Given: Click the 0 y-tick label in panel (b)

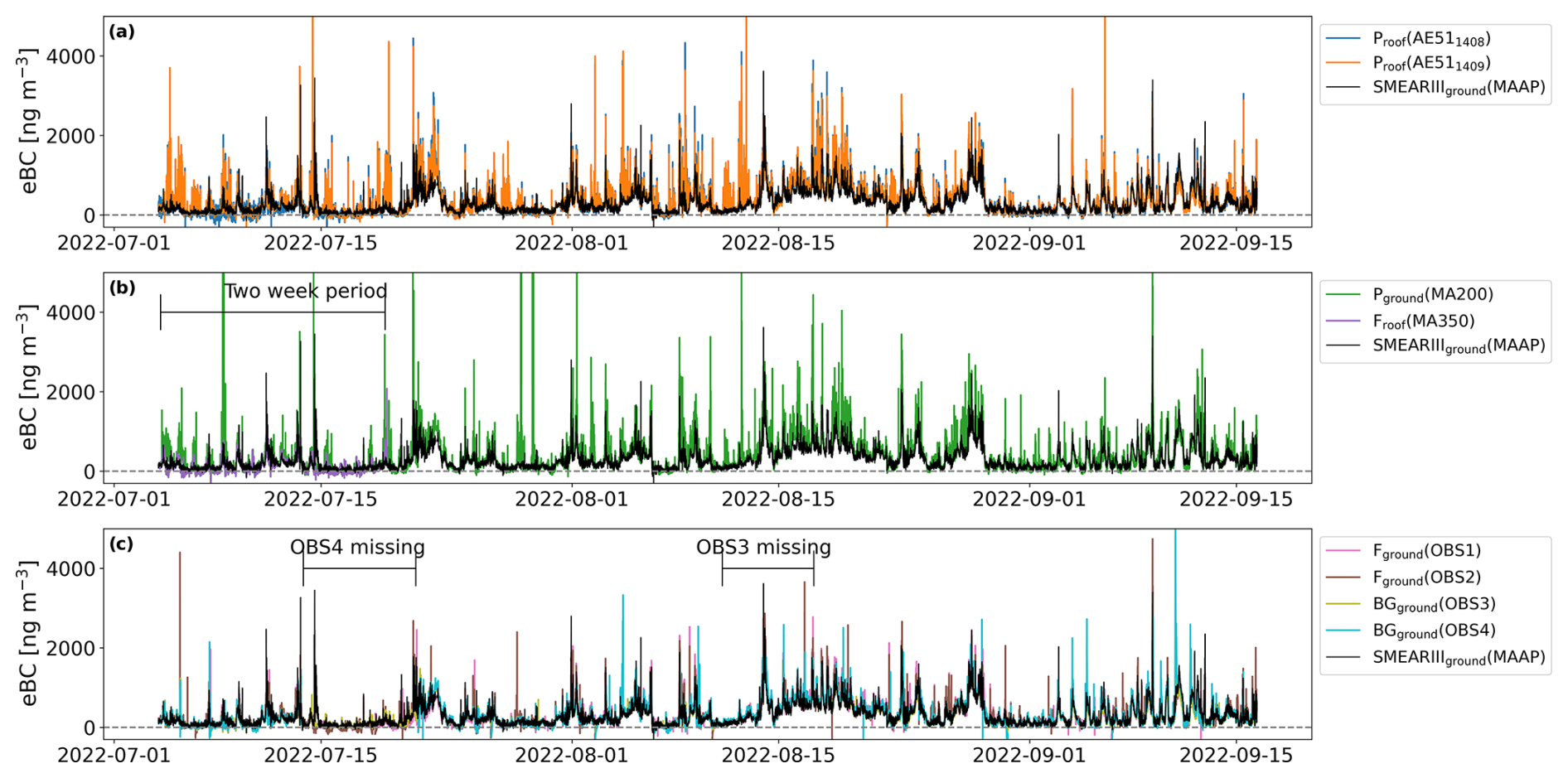Looking at the screenshot, I should (90, 471).
